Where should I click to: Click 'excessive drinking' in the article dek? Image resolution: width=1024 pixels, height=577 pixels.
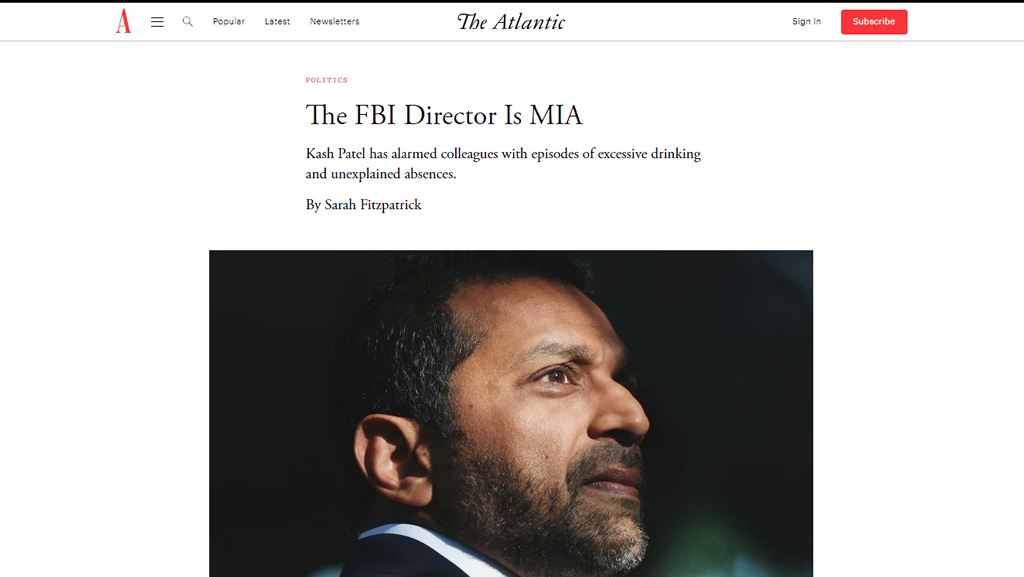tap(649, 154)
